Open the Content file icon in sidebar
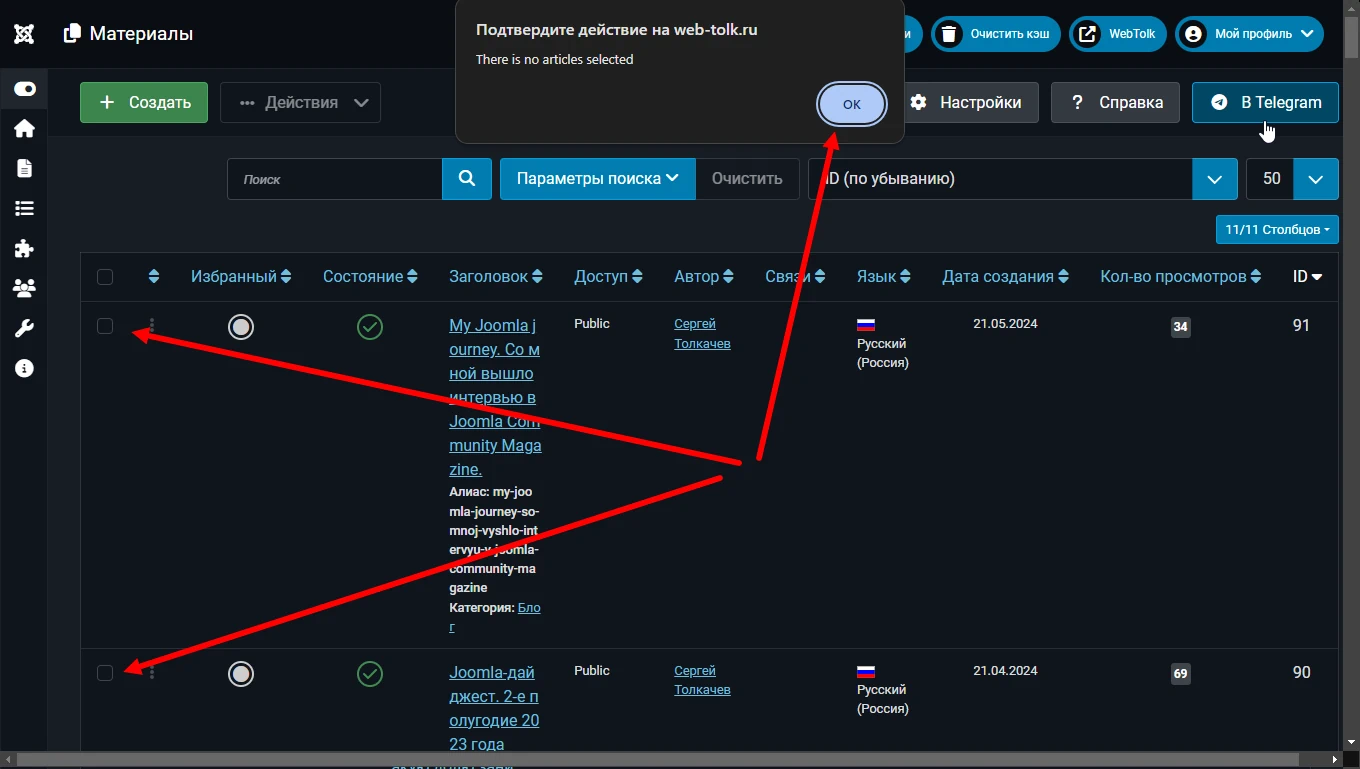This screenshot has height=769, width=1360. coord(25,168)
